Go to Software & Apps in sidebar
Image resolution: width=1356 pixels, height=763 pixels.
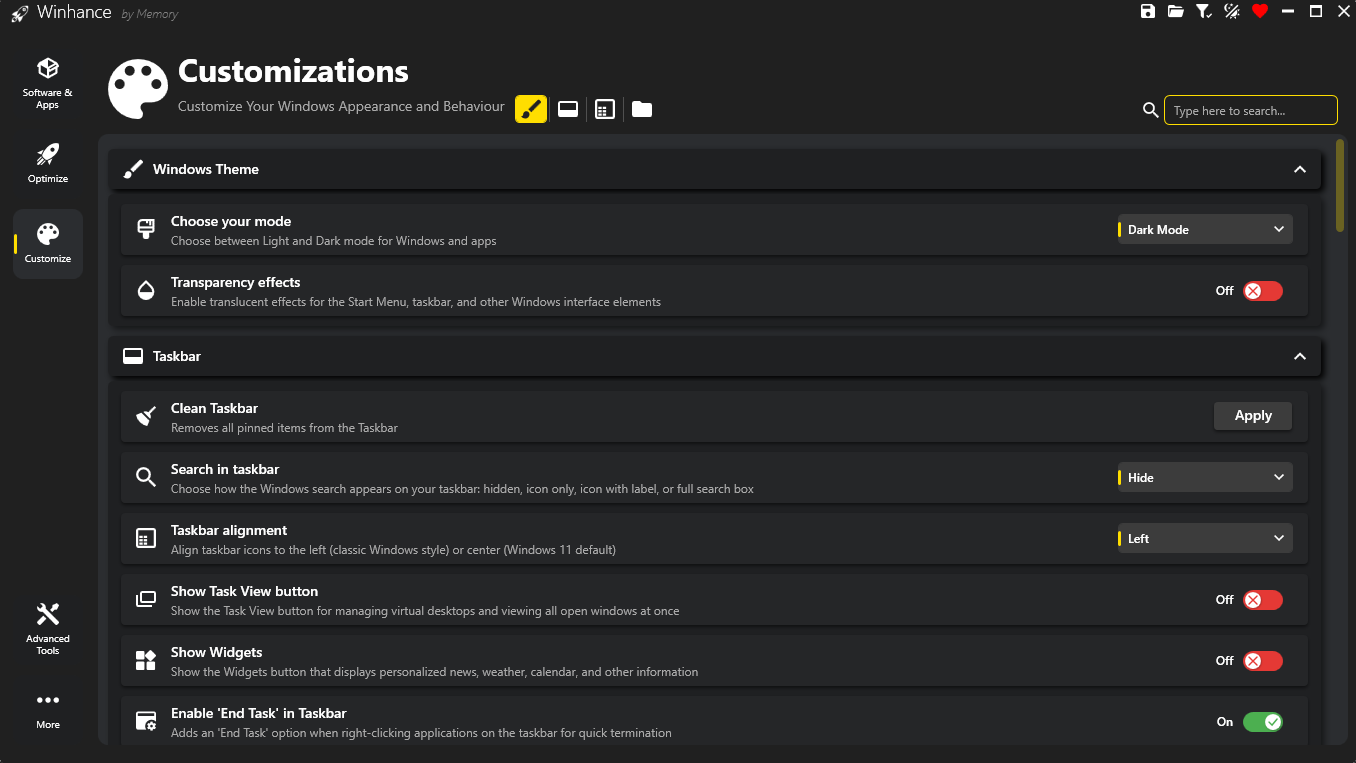tap(48, 82)
